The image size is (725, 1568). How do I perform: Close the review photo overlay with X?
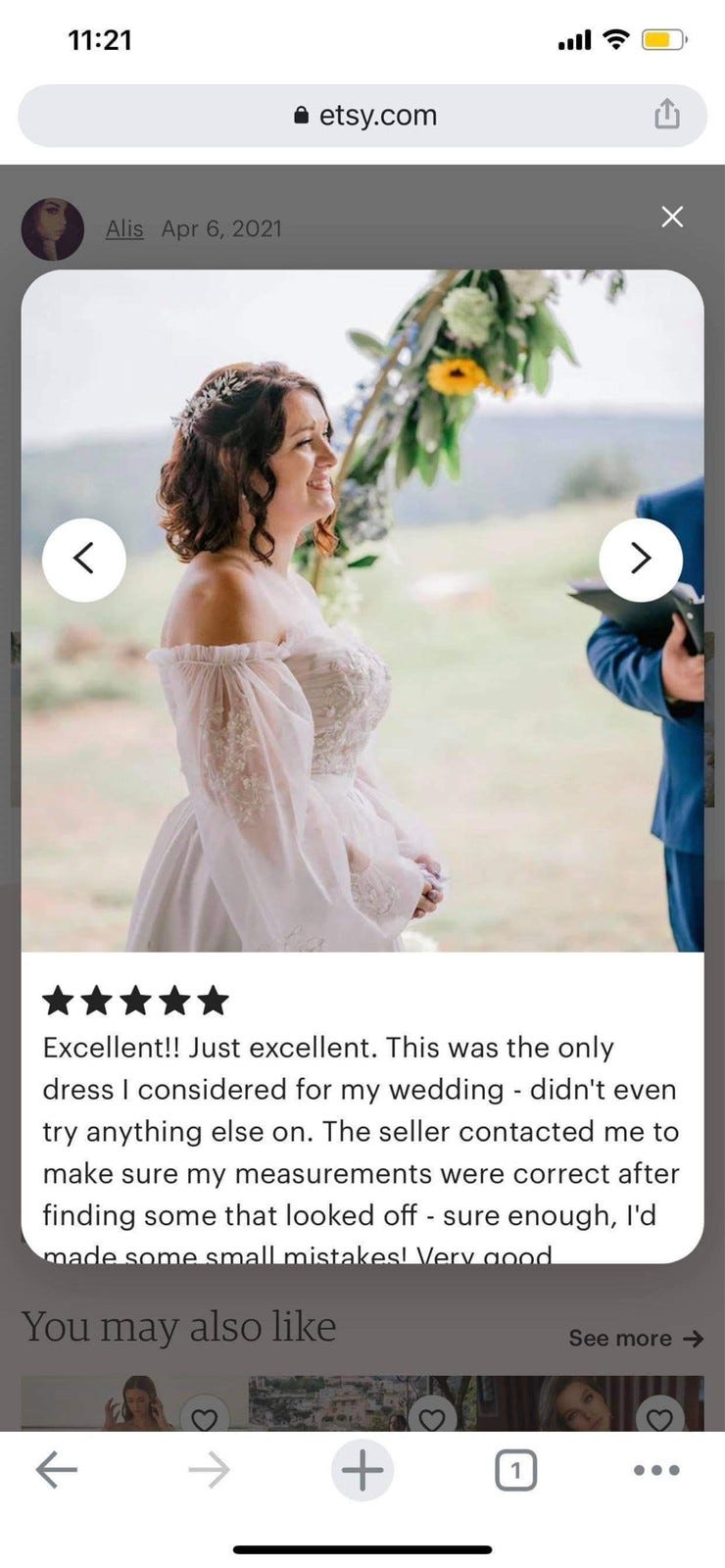click(672, 217)
